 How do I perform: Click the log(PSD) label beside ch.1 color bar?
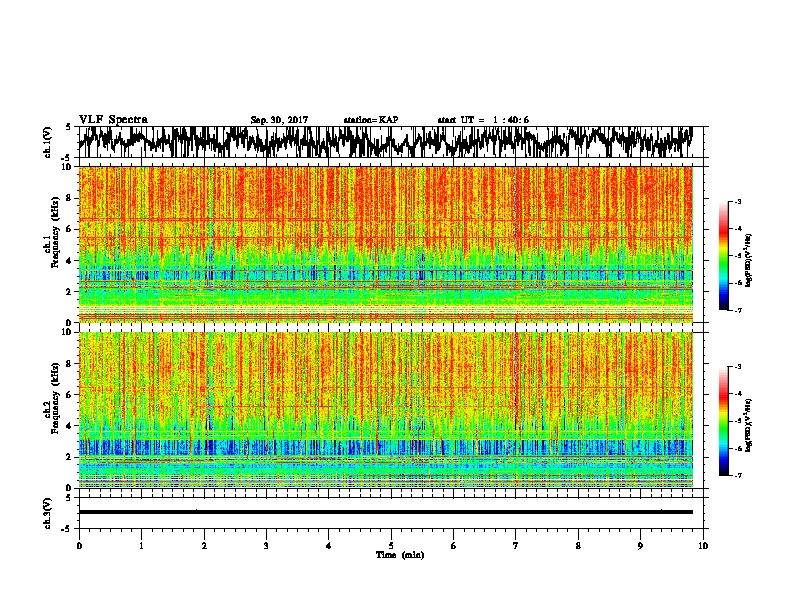749,261
